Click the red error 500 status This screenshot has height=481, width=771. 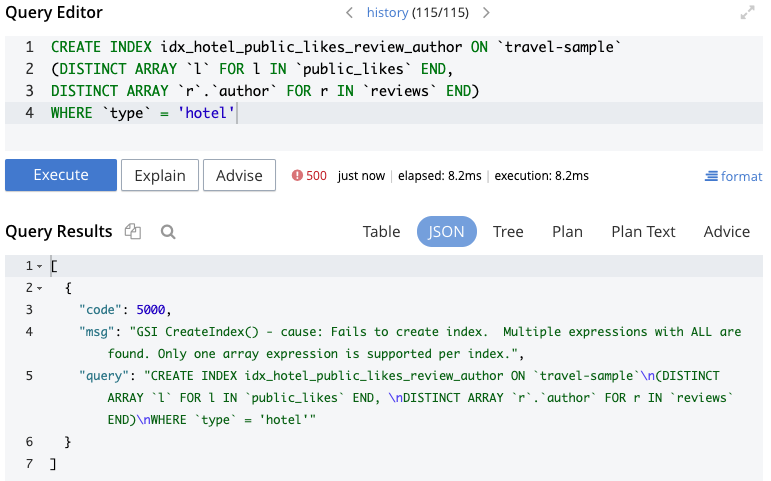[309, 176]
